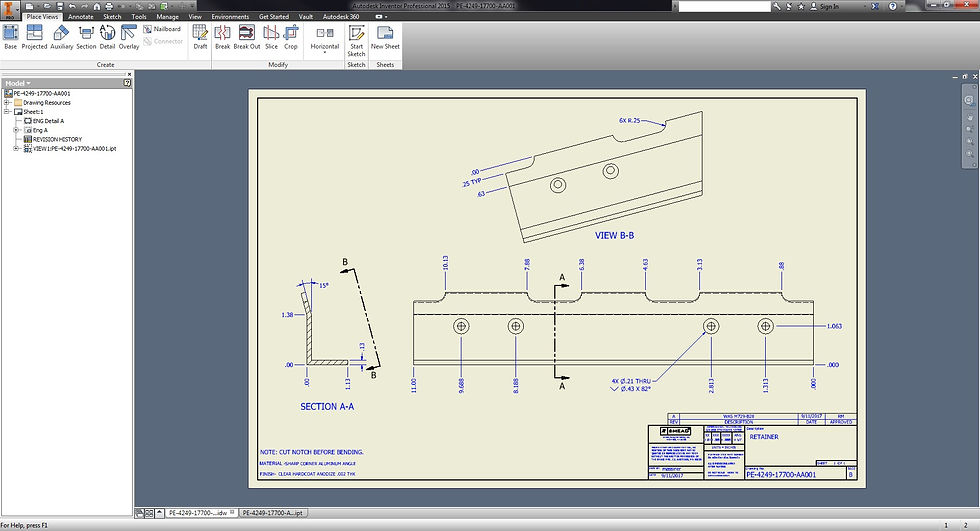Expand the Eng A node

tap(17, 130)
